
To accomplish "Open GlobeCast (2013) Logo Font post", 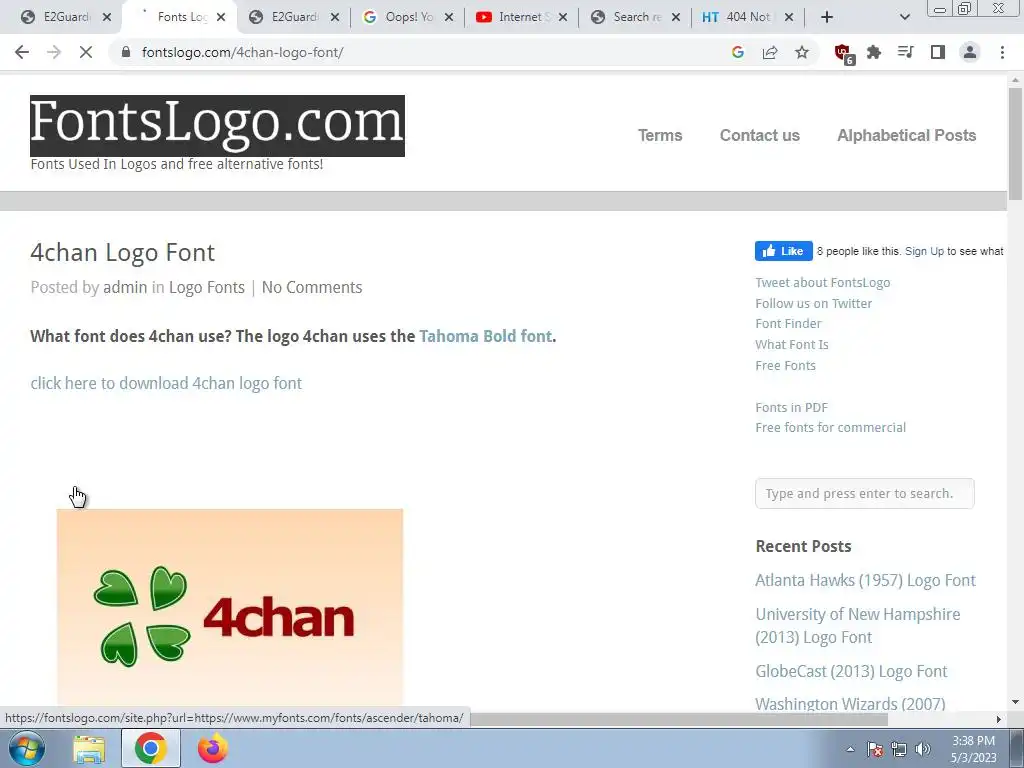I will click(851, 671).
